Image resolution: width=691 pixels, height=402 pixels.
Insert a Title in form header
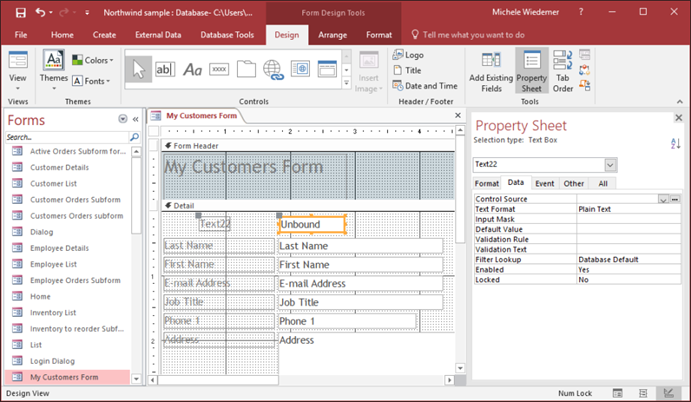[407, 70]
